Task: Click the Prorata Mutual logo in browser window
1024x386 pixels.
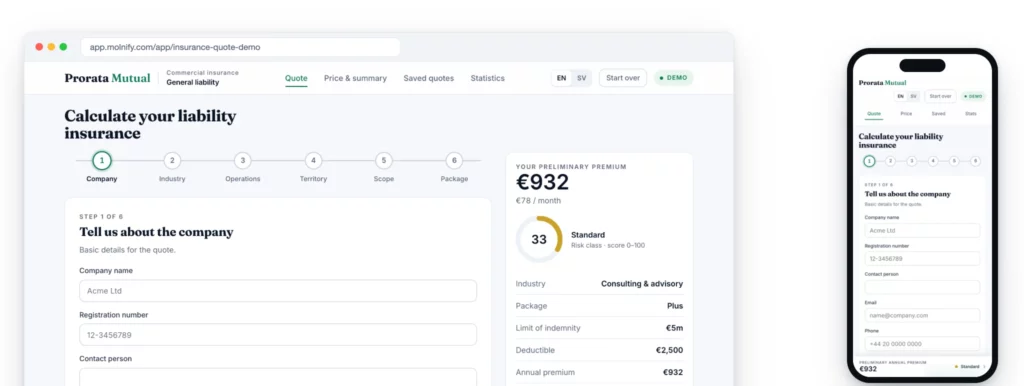Action: (x=108, y=78)
